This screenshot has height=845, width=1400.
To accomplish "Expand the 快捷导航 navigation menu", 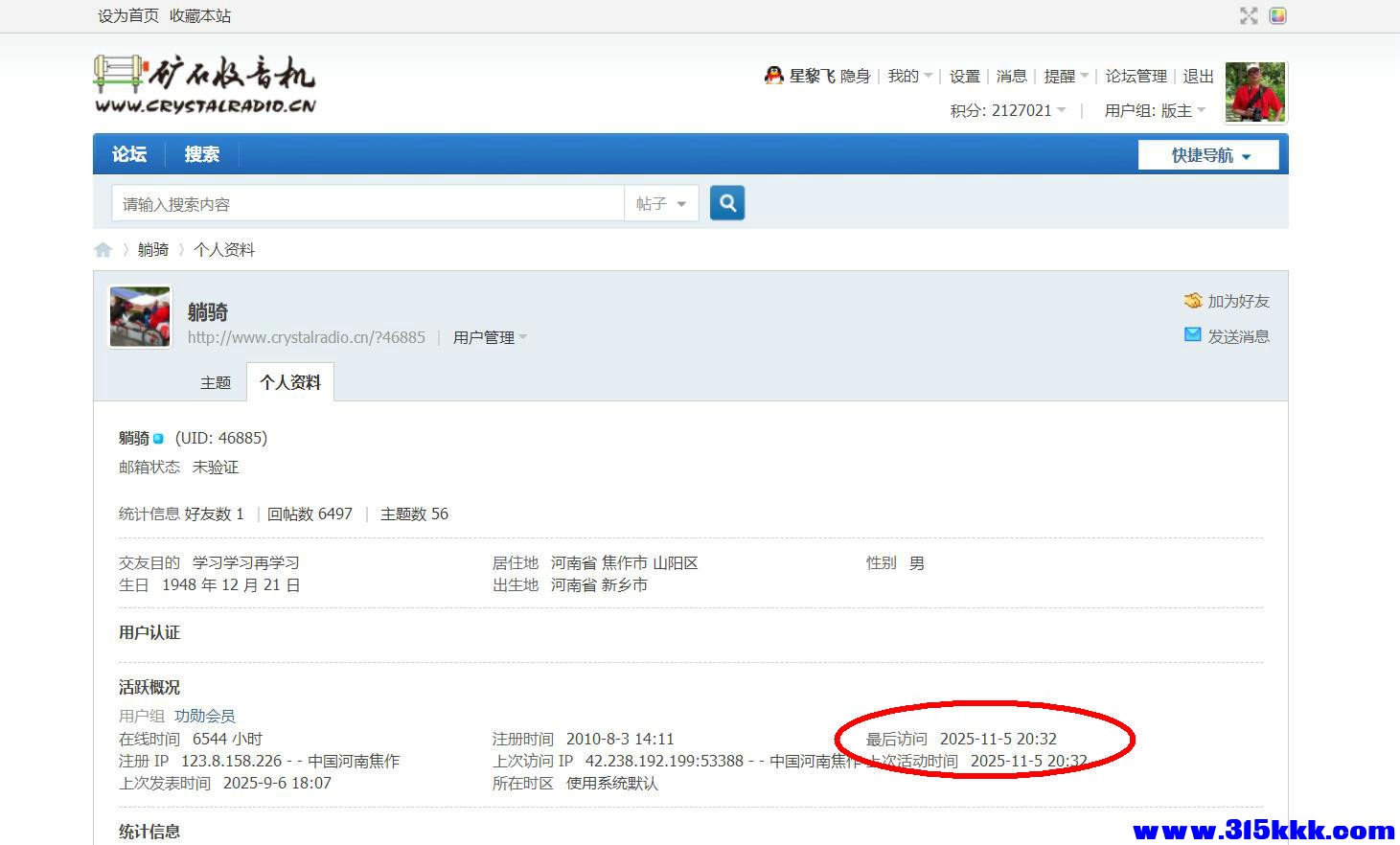I will point(1208,153).
